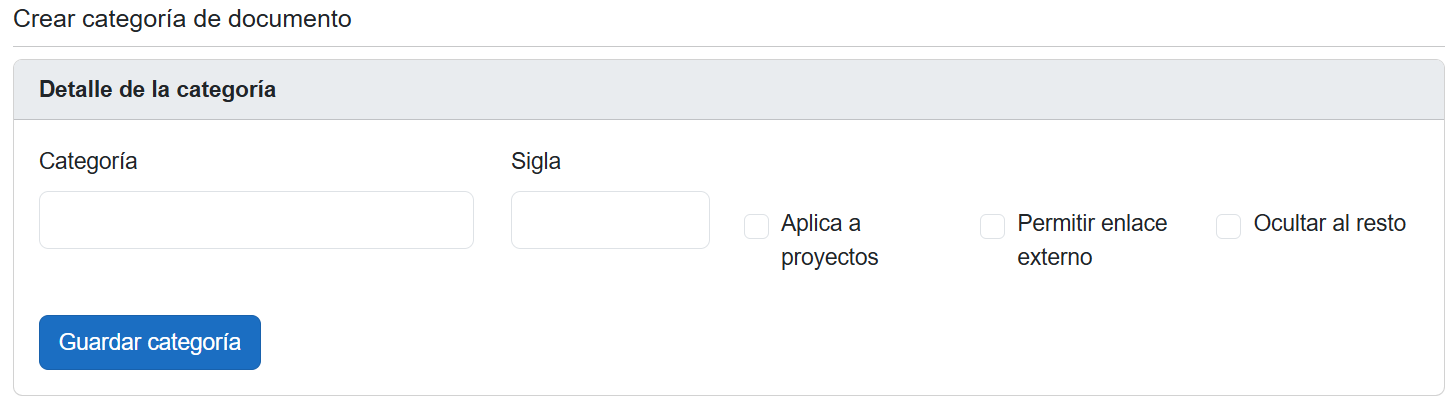Click the Sigla field label
The image size is (1452, 407).
click(x=536, y=161)
